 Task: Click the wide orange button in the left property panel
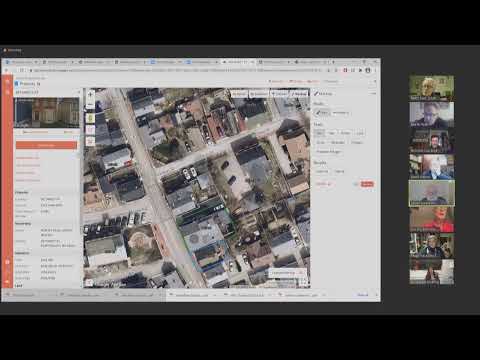coord(46,145)
